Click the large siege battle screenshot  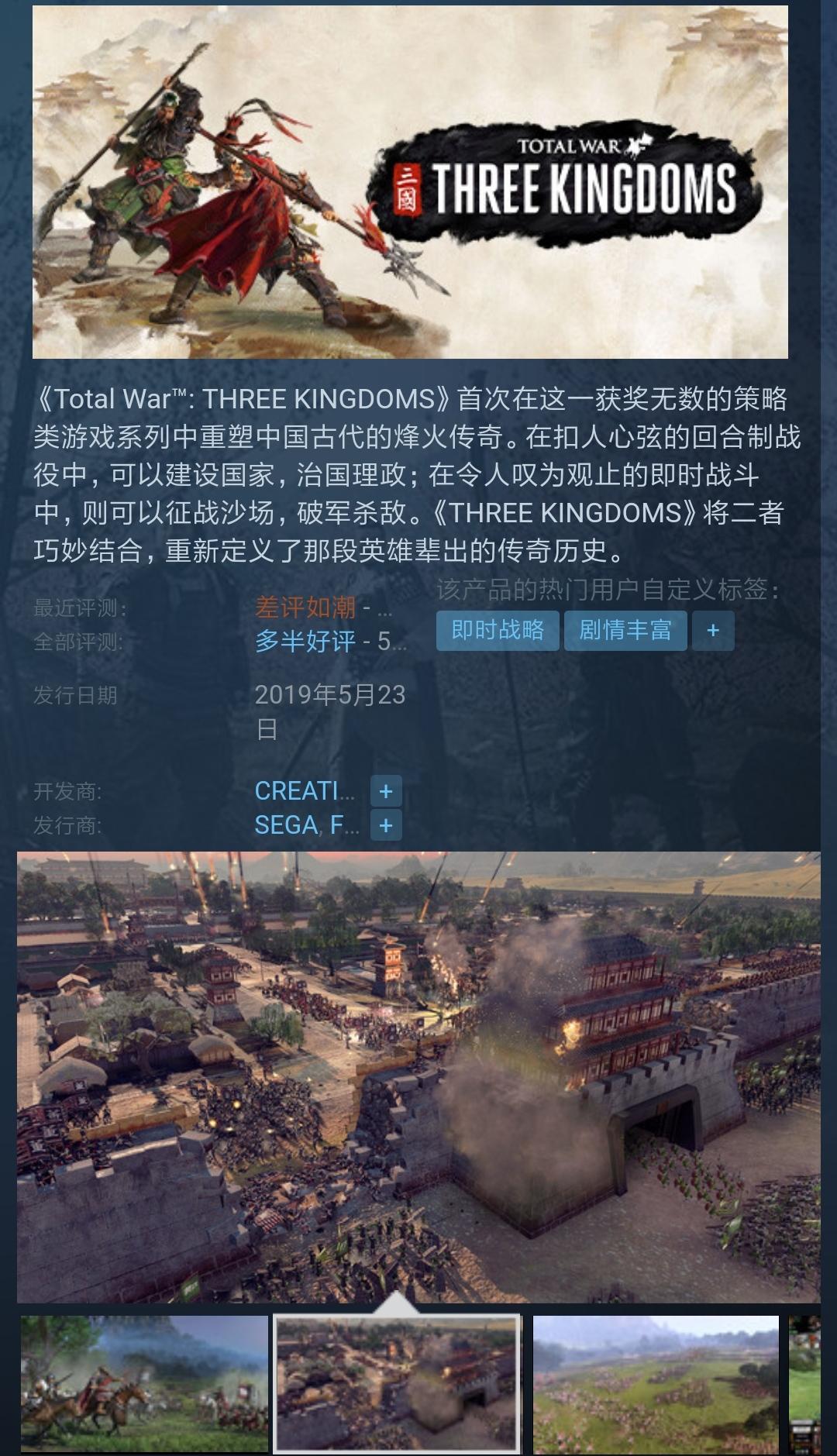[x=418, y=1077]
